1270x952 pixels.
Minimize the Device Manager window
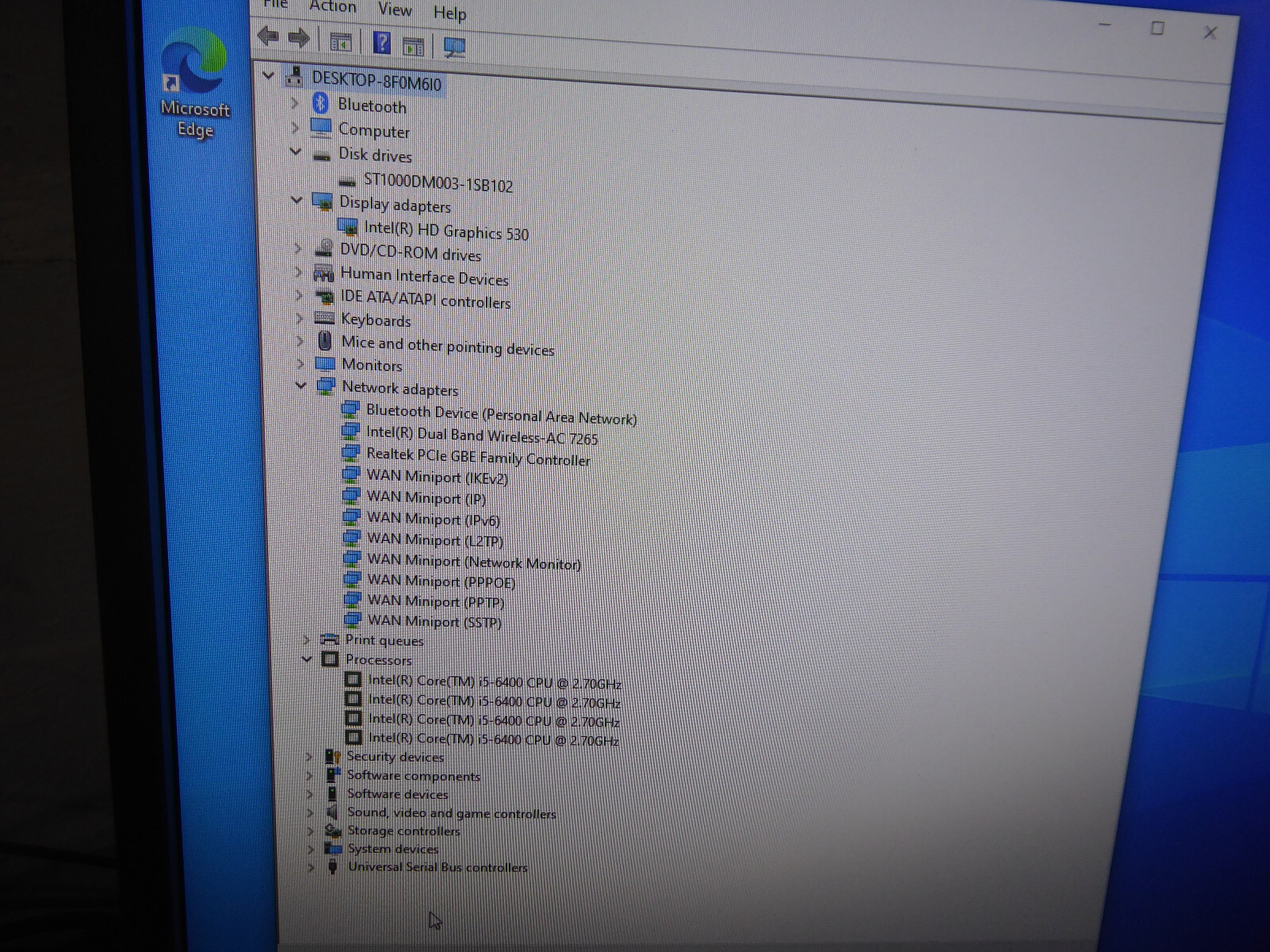point(1105,26)
